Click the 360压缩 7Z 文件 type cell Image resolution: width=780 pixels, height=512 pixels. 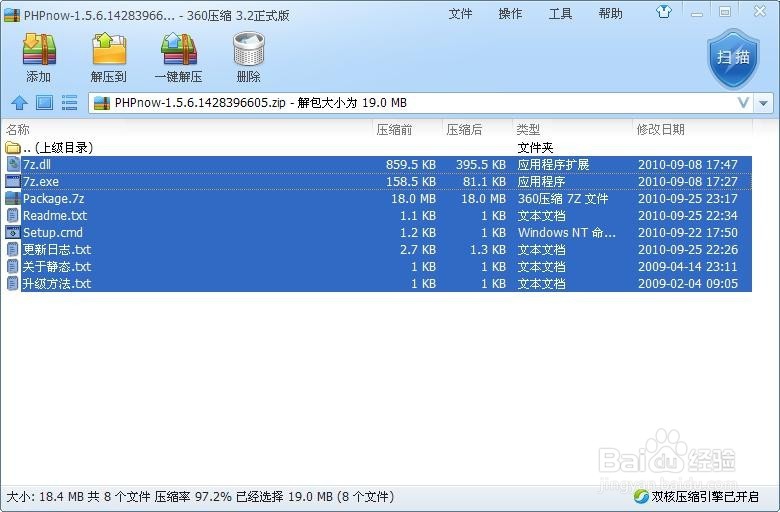[563, 199]
